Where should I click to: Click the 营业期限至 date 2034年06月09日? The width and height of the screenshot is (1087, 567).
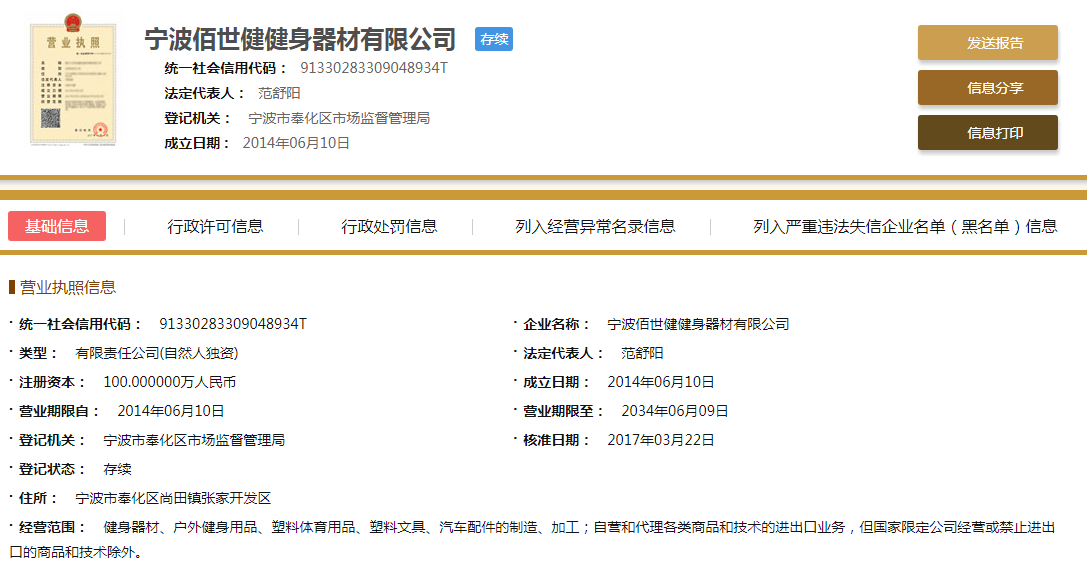tap(675, 411)
